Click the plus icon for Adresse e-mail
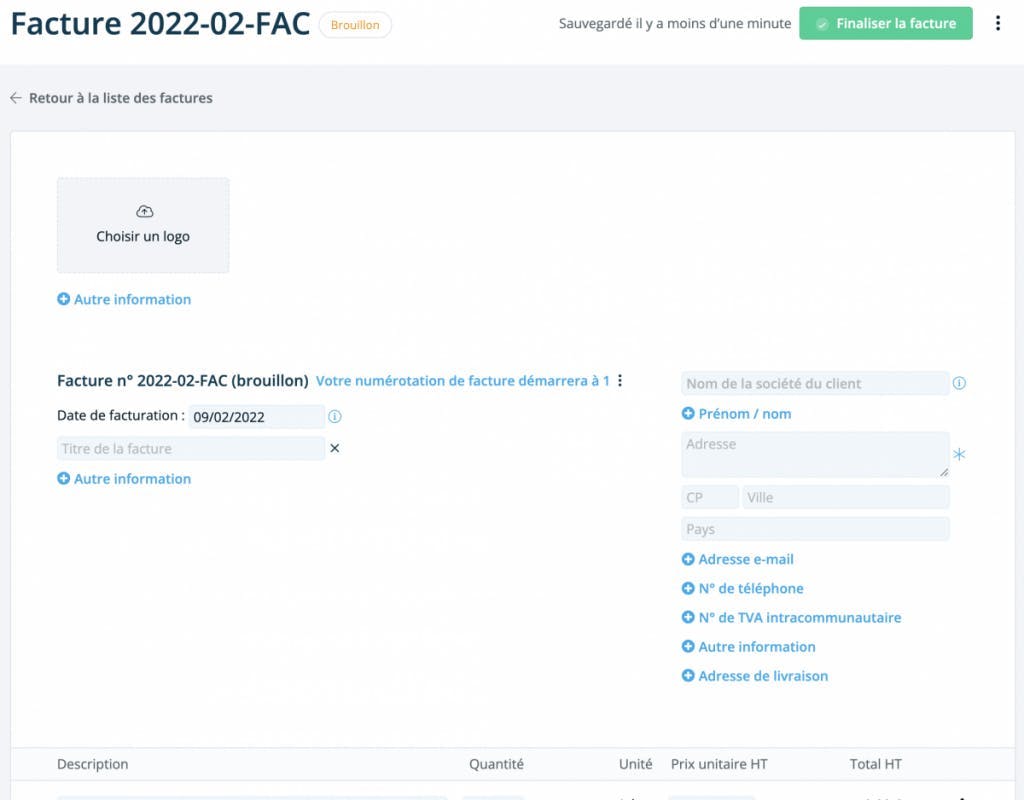Screen dimensions: 1024x800 click(x=688, y=559)
